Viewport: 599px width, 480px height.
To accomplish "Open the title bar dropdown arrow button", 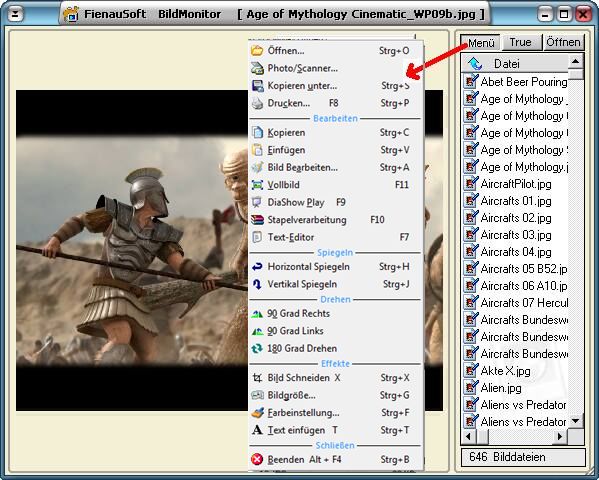I will pos(15,15).
